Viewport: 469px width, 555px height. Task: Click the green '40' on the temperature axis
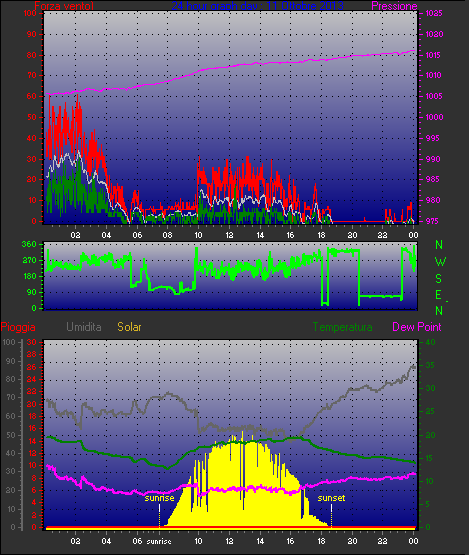pyautogui.click(x=430, y=342)
